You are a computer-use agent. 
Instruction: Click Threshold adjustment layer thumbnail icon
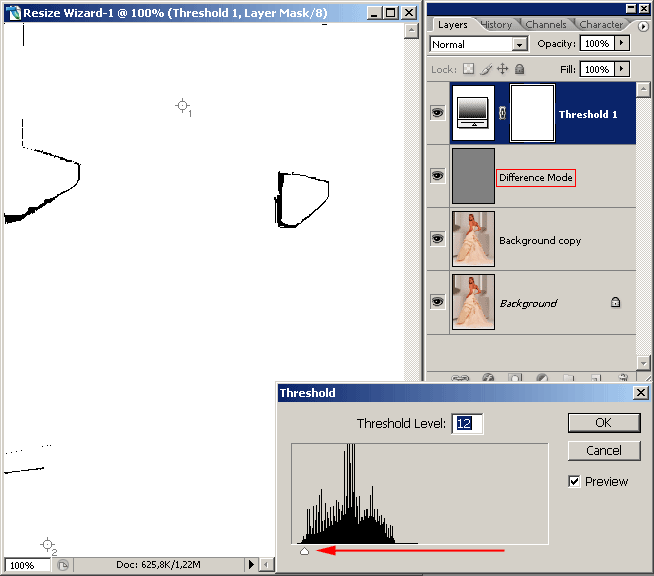[474, 114]
